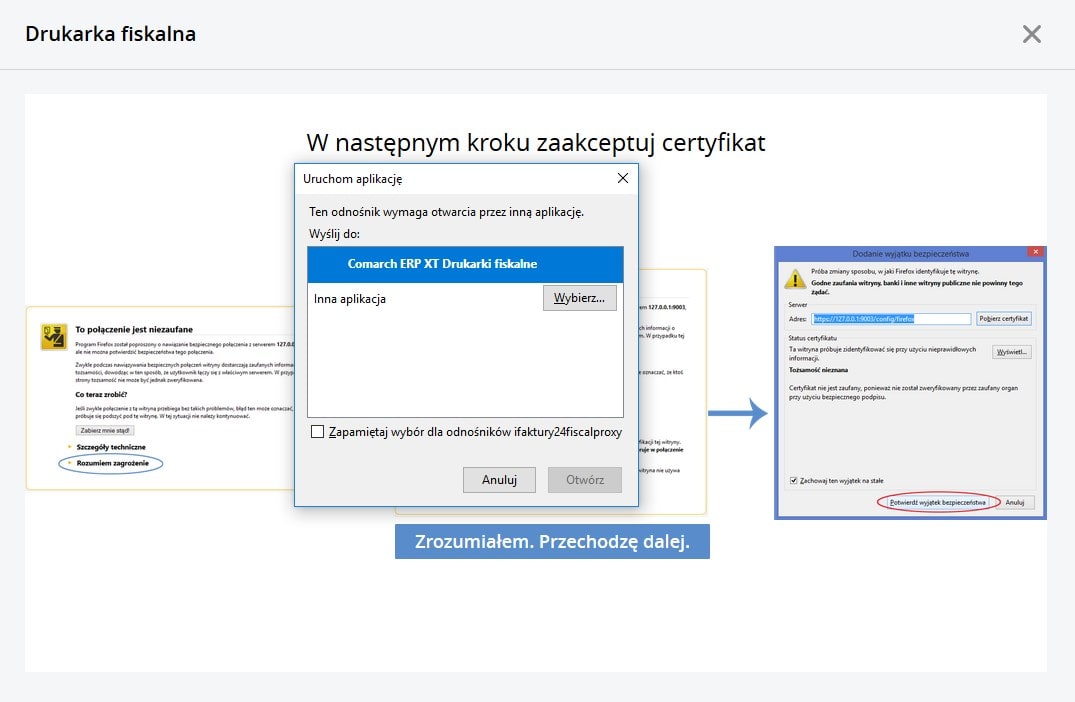Click the Wyświetl... button

pyautogui.click(x=1011, y=352)
